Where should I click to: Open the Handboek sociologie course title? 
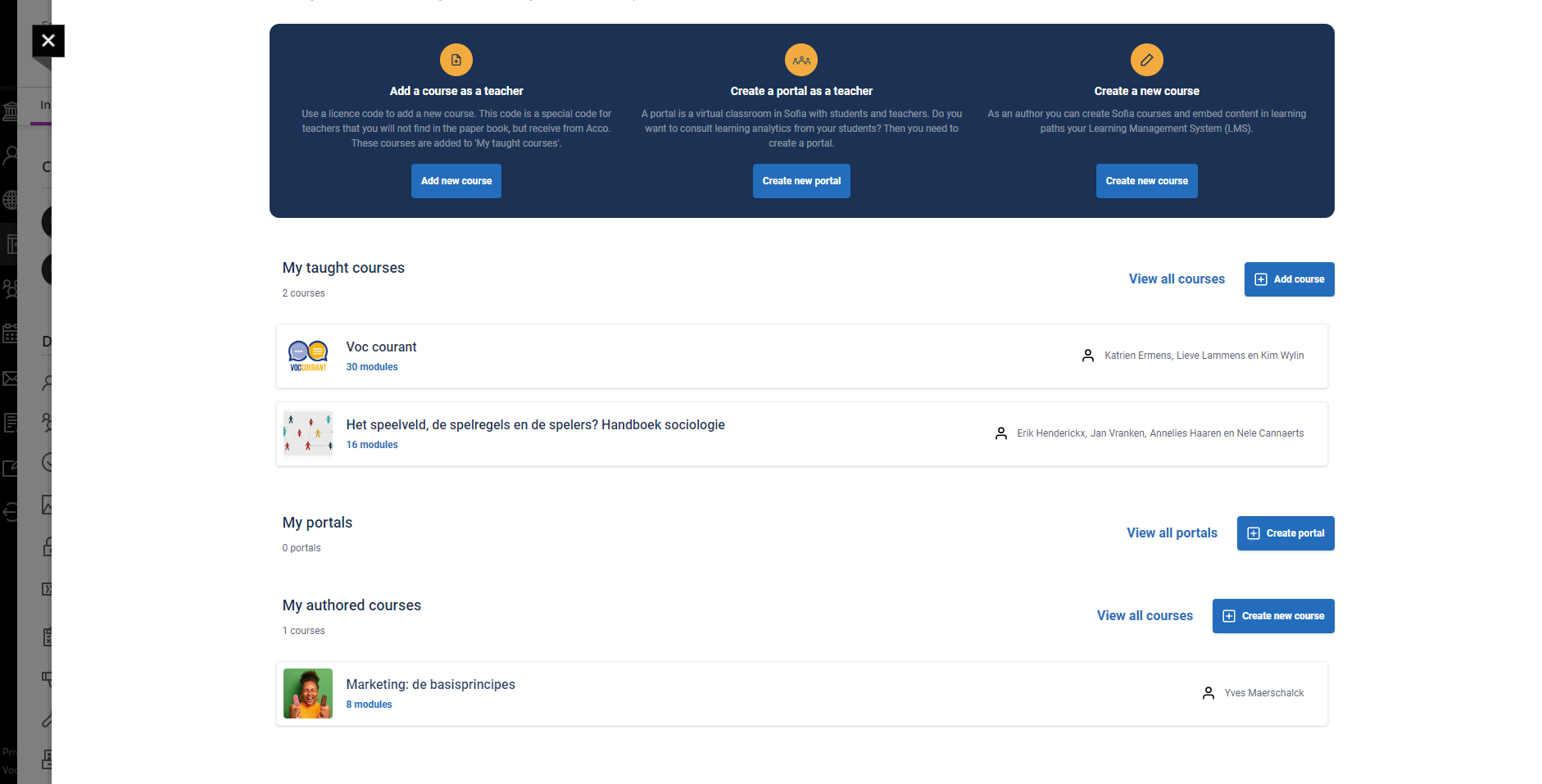pos(535,425)
